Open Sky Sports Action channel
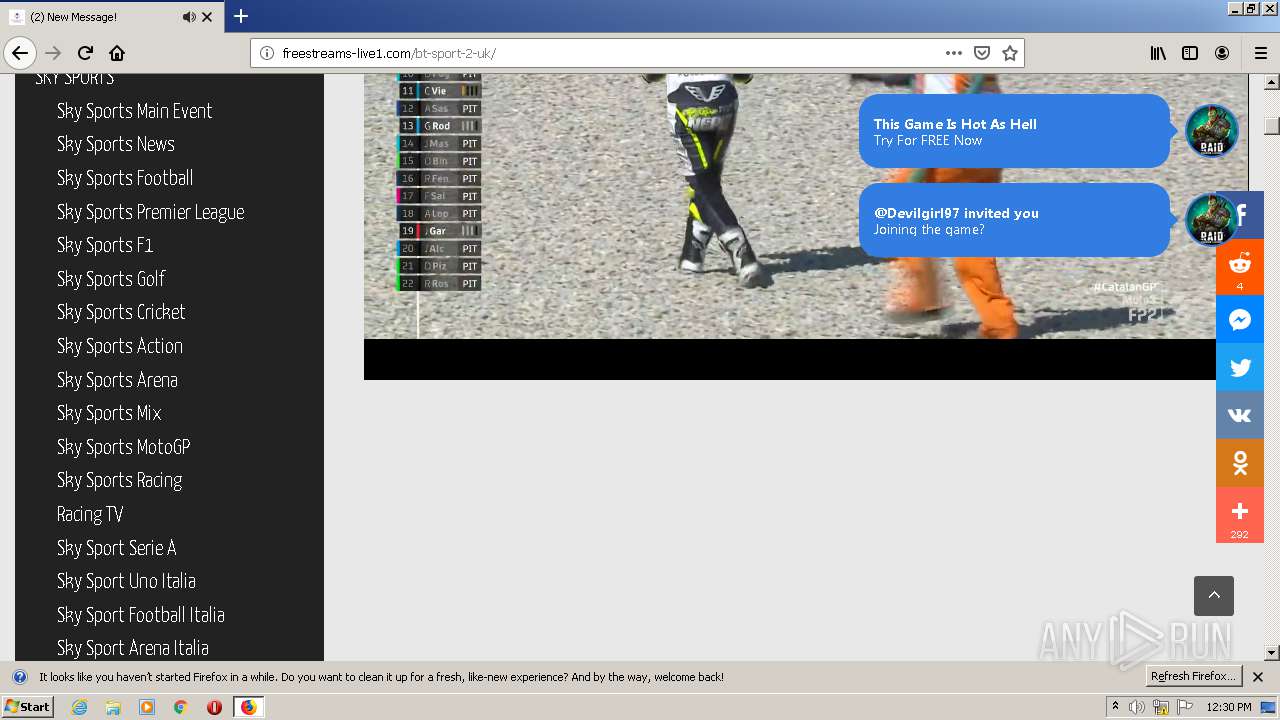 tap(120, 346)
